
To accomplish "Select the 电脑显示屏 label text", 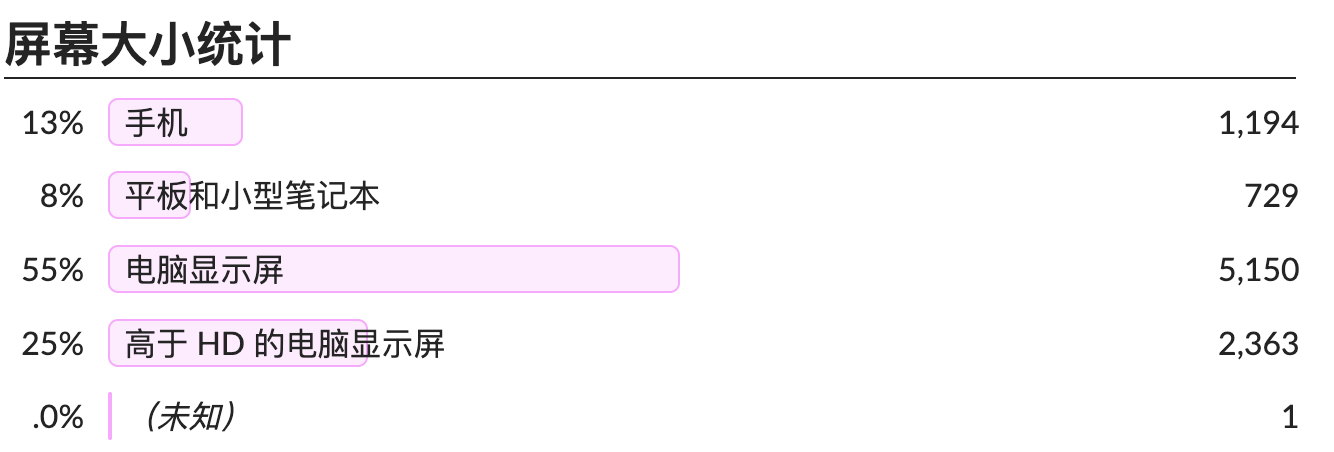I will [205, 270].
